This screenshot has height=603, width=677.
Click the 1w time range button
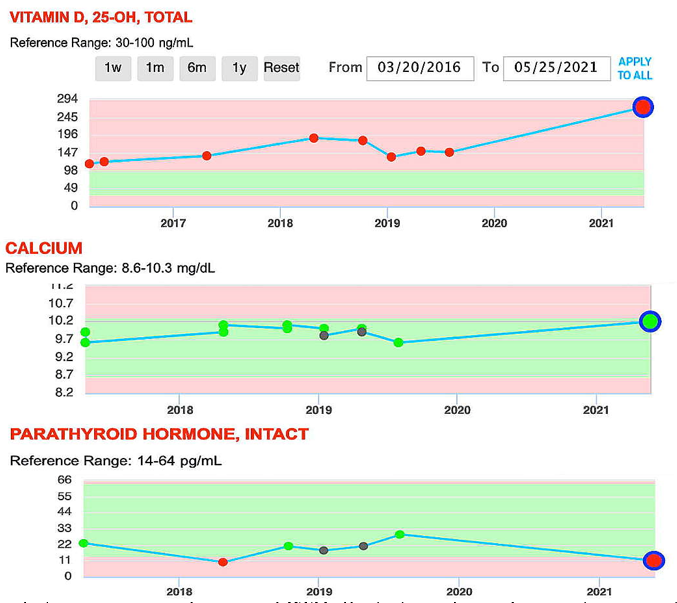114,68
